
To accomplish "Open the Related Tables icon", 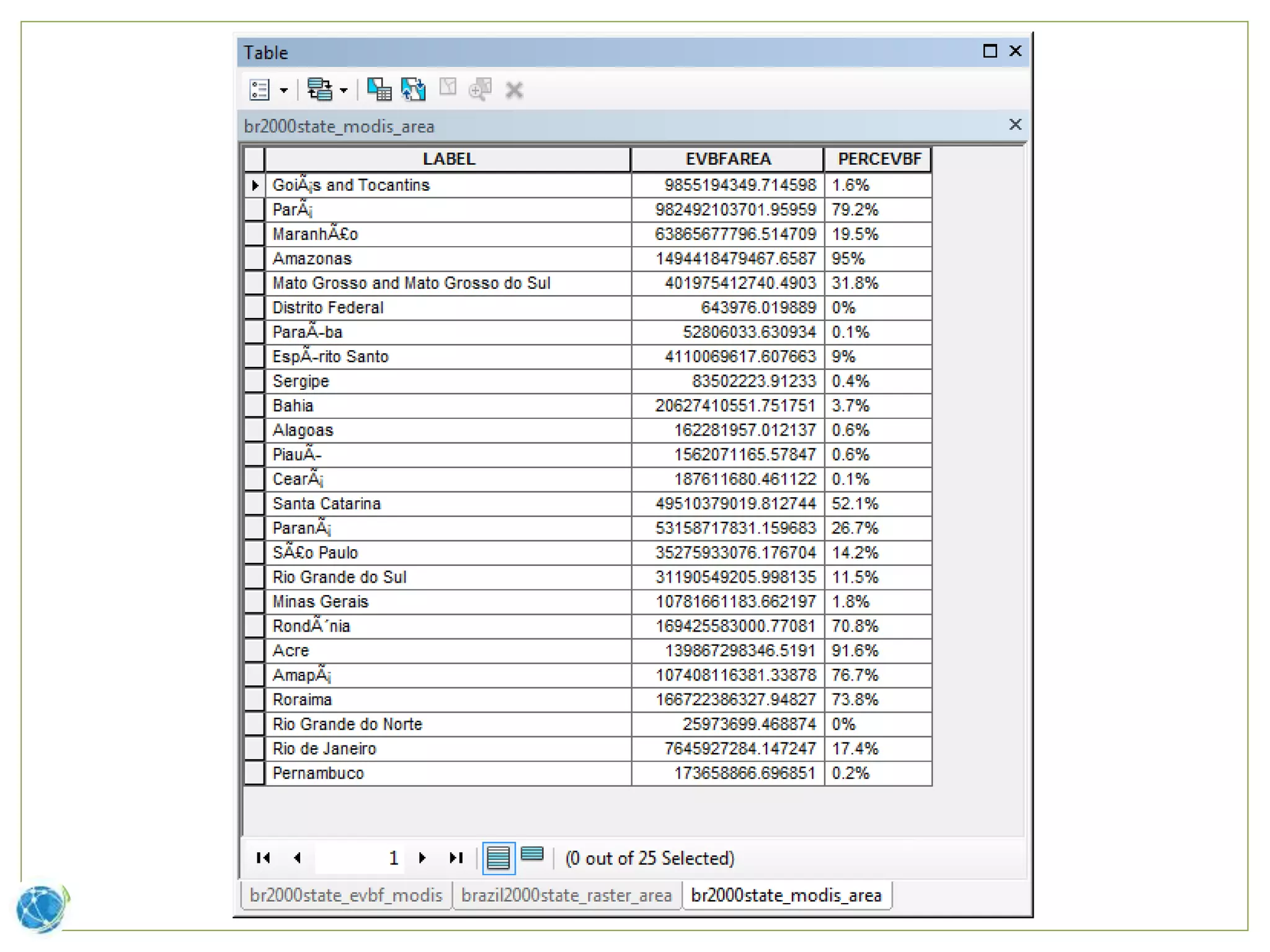I will [320, 90].
